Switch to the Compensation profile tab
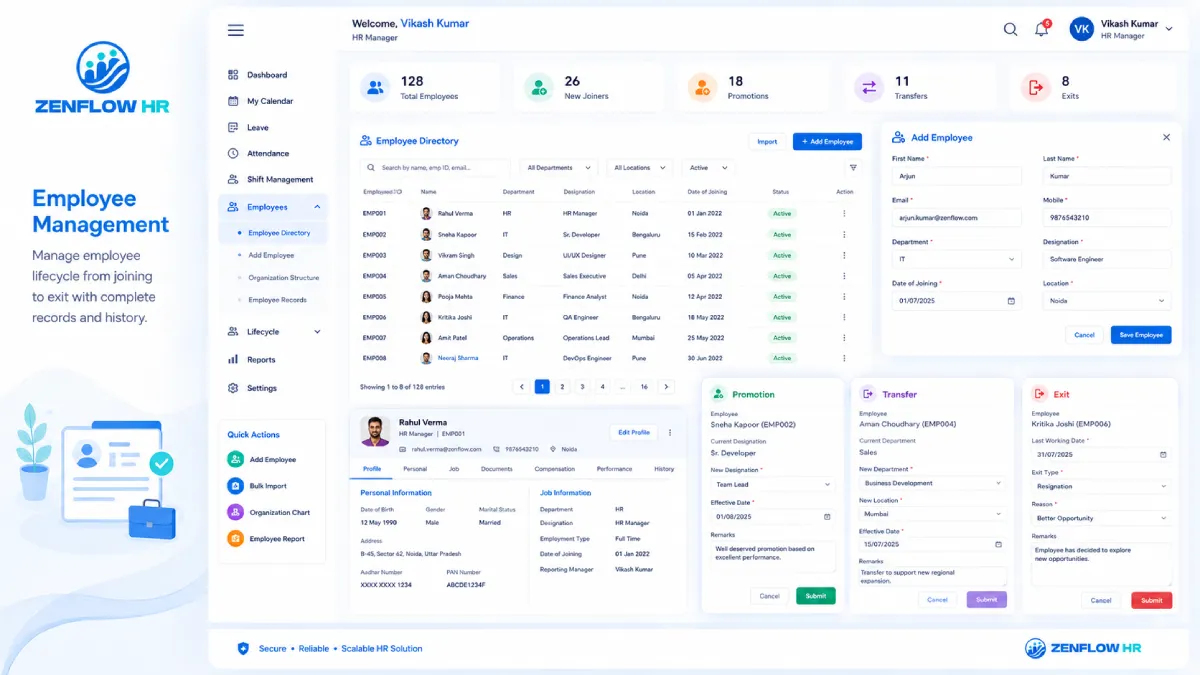This screenshot has width=1200, height=675. 555,469
